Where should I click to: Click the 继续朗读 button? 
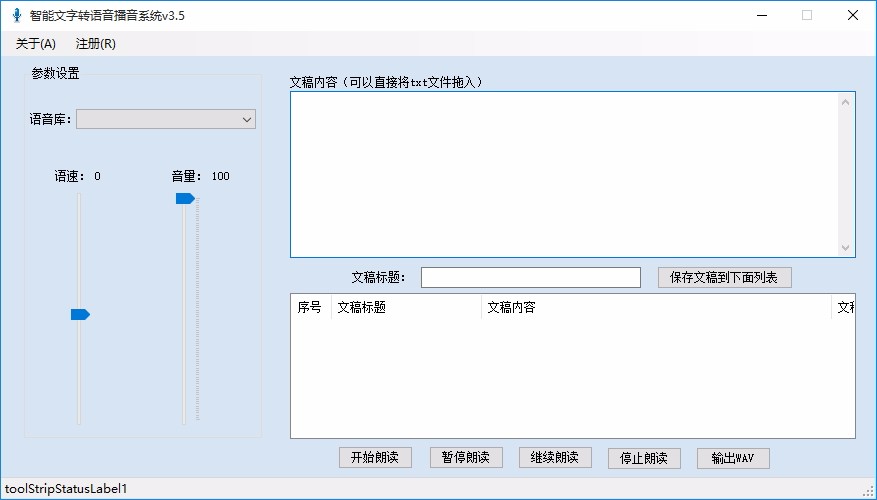555,458
